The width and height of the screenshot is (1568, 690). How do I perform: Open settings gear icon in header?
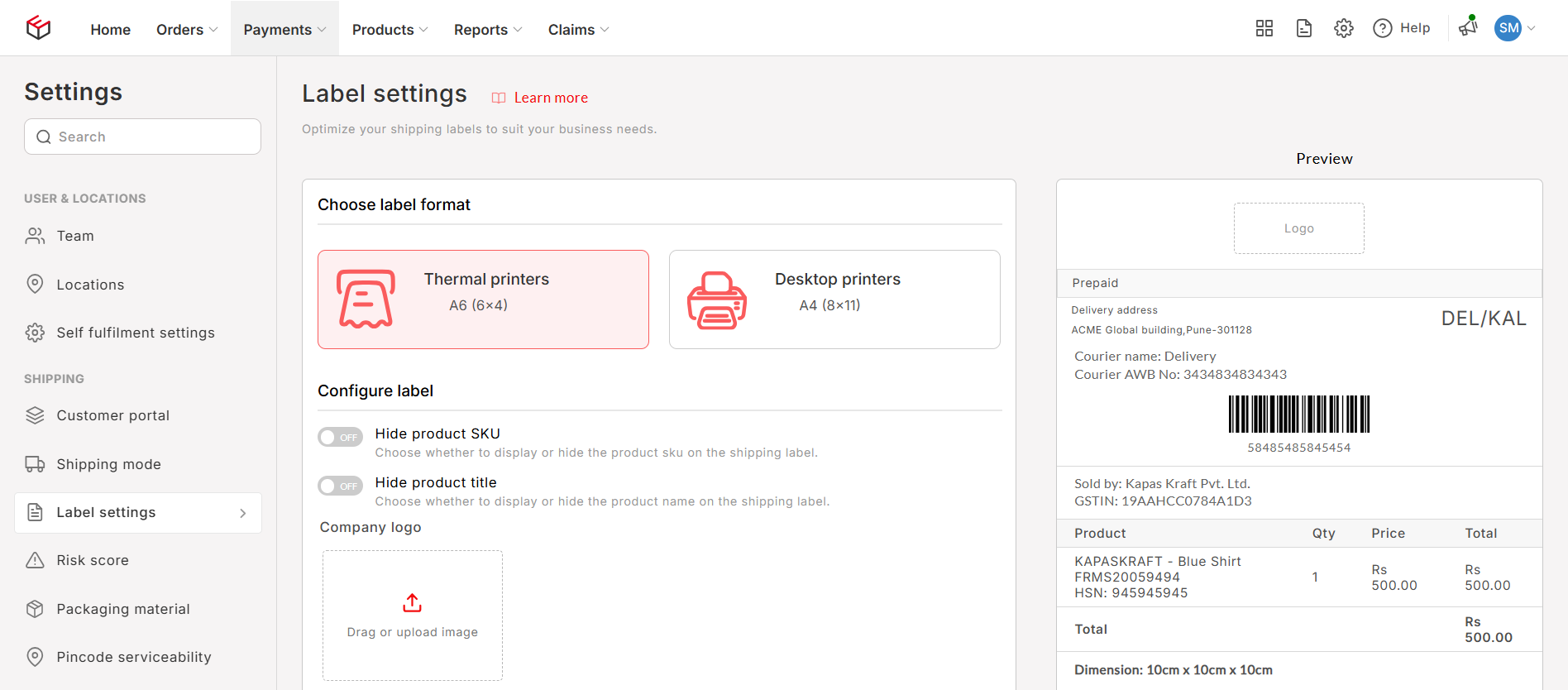pos(1343,28)
